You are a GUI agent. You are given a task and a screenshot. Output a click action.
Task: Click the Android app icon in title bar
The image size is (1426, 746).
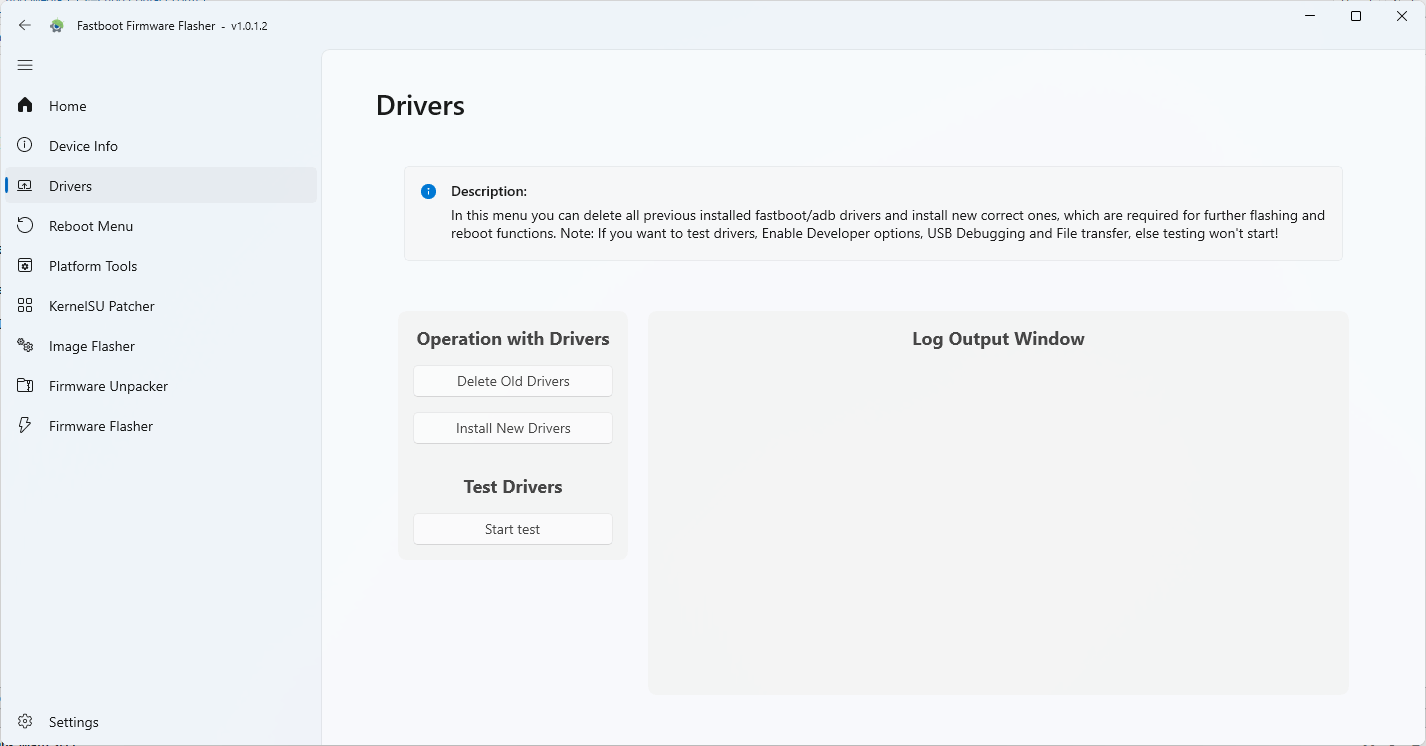point(57,25)
